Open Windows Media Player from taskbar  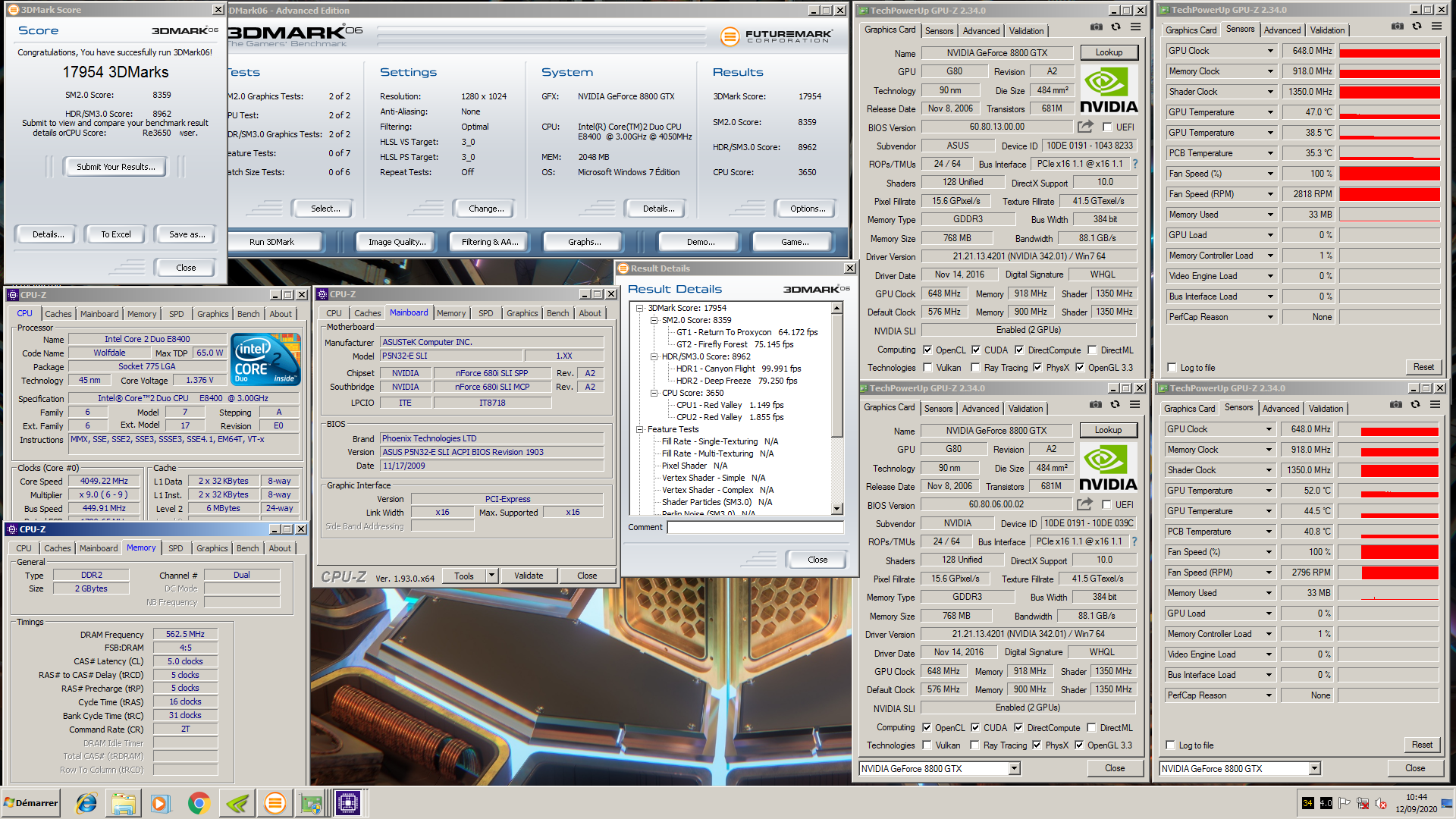(160, 803)
